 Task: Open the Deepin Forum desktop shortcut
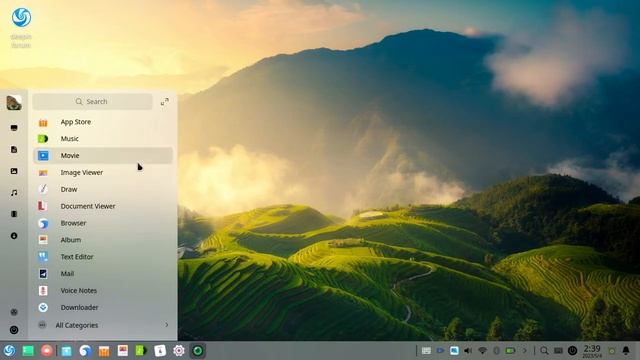click(21, 27)
